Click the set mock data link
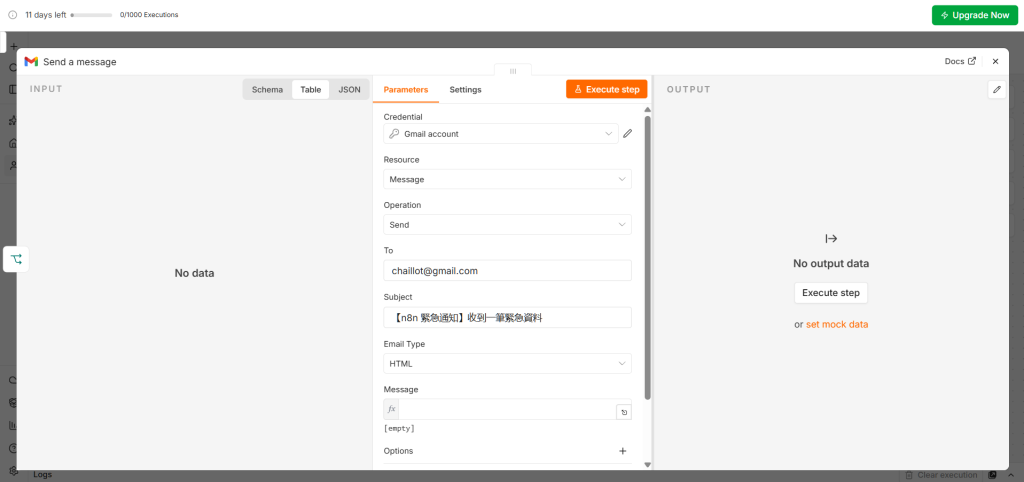This screenshot has height=482, width=1024. (x=837, y=324)
